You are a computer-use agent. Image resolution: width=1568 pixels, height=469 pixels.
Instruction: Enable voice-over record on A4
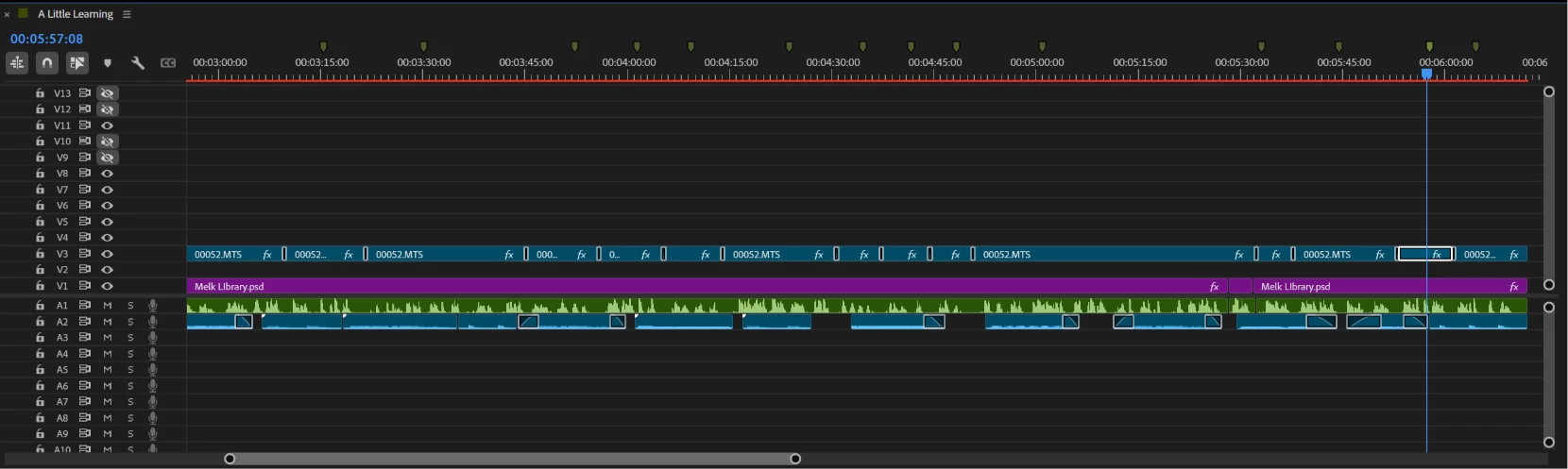click(x=153, y=354)
